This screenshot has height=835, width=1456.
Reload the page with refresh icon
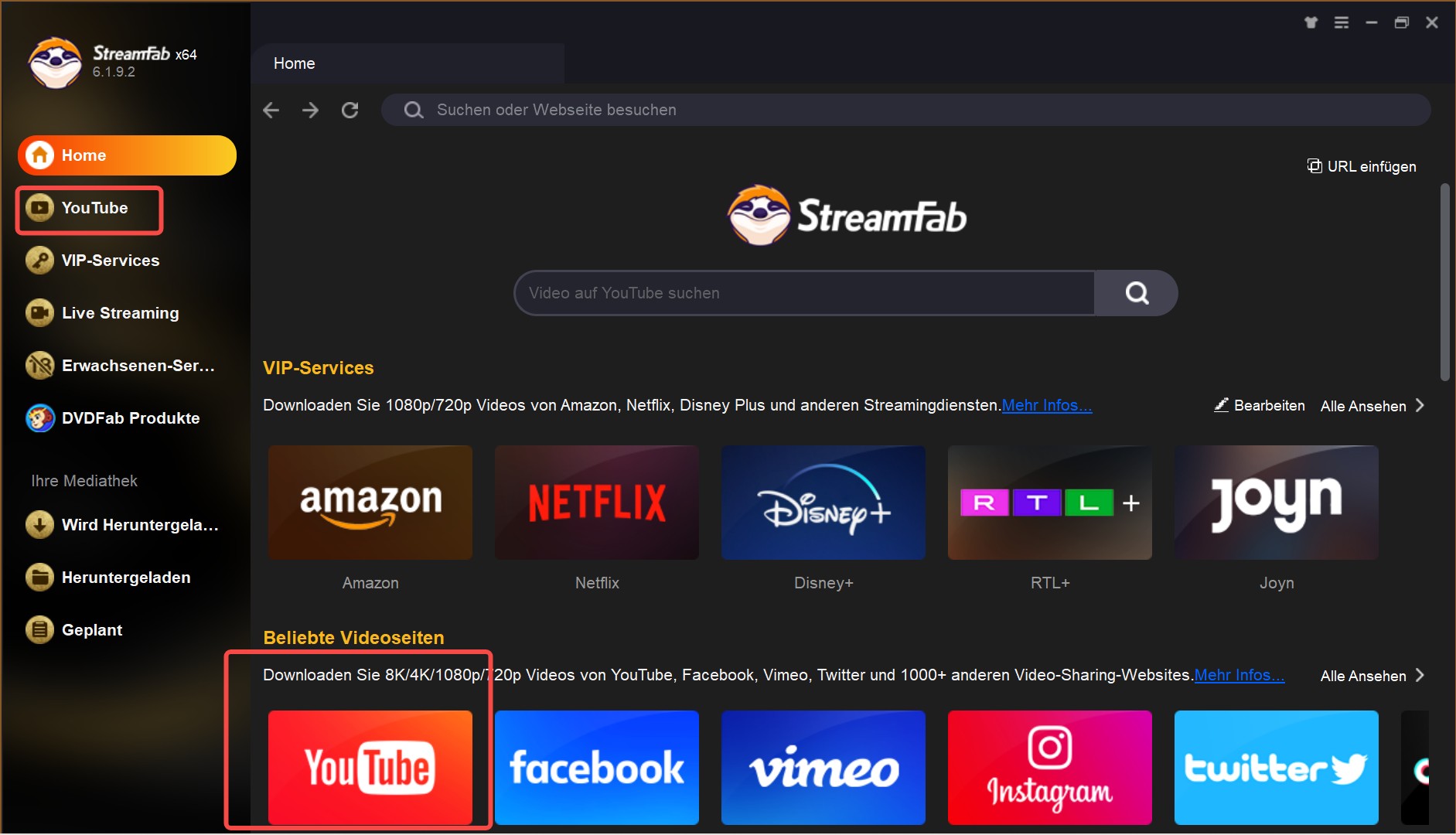tap(350, 110)
